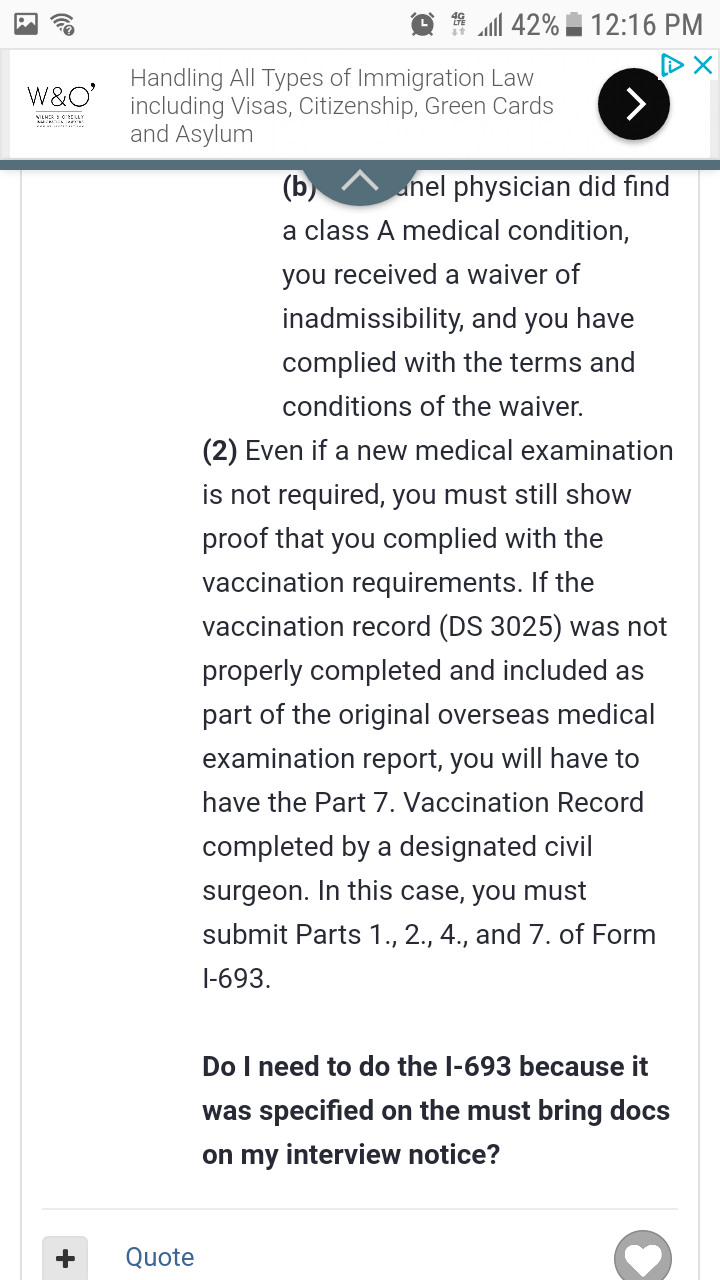Tap the paragraph starting with (2) Even if
This screenshot has height=1280, width=720.
click(x=438, y=714)
